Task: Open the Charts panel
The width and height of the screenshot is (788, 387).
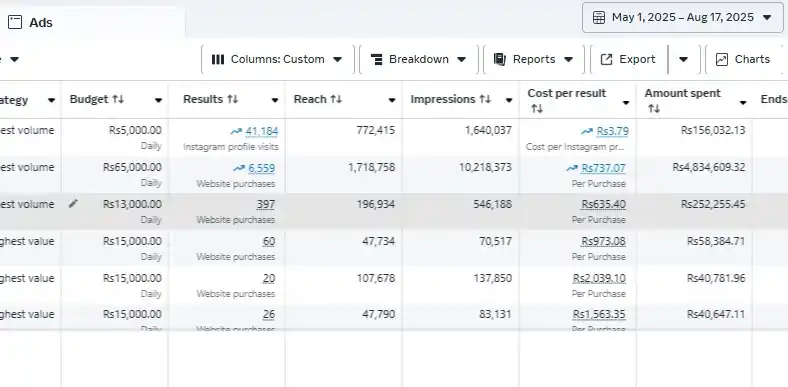Action: [744, 59]
